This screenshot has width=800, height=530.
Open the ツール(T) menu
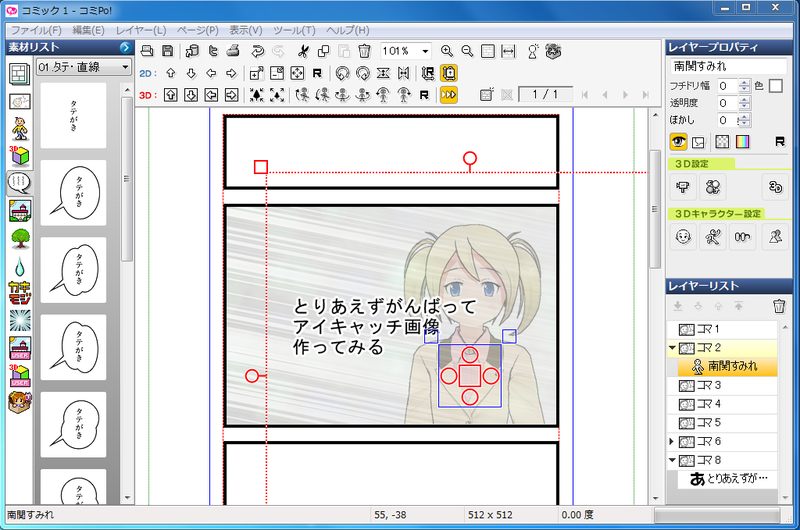coord(294,30)
